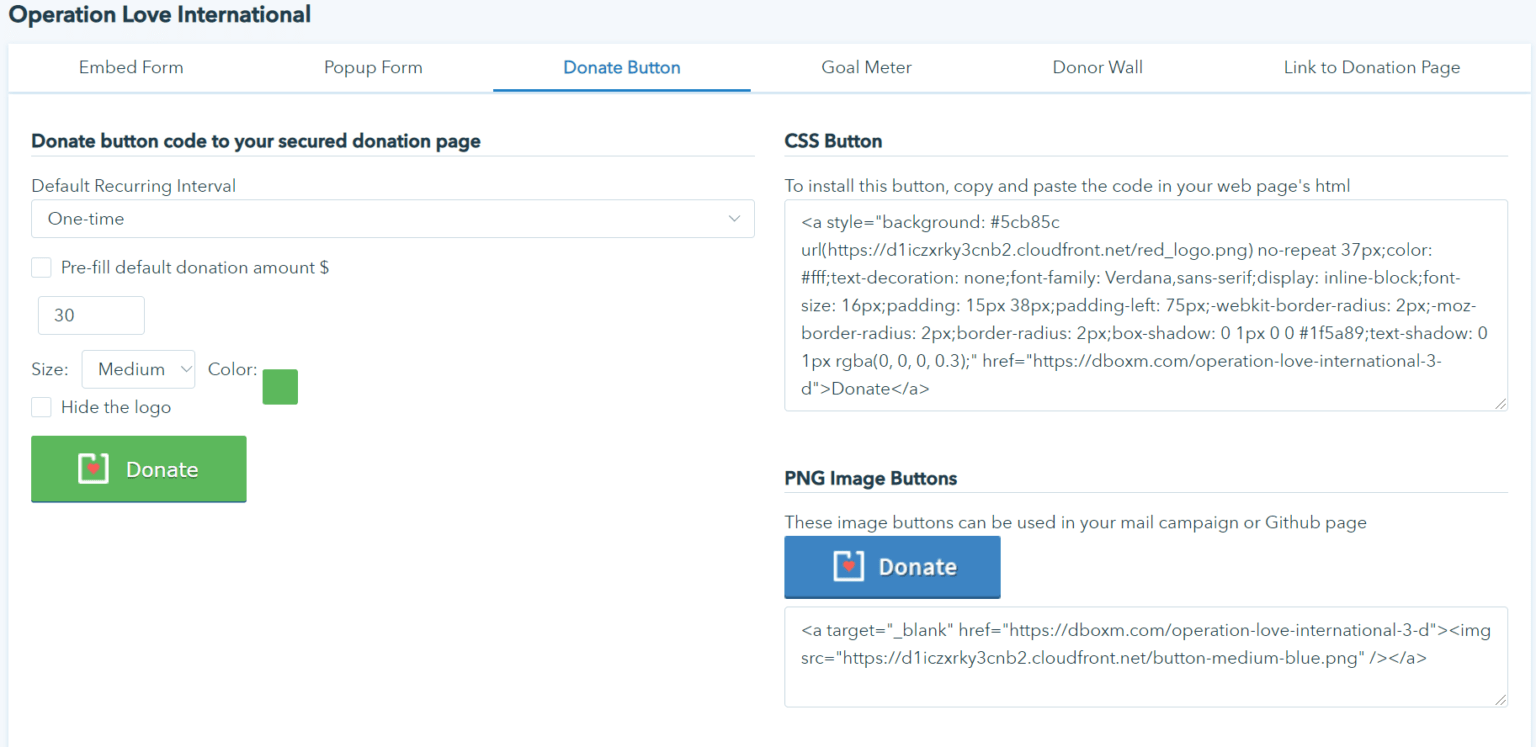
Task: Check the Hide the logo option
Action: (41, 407)
